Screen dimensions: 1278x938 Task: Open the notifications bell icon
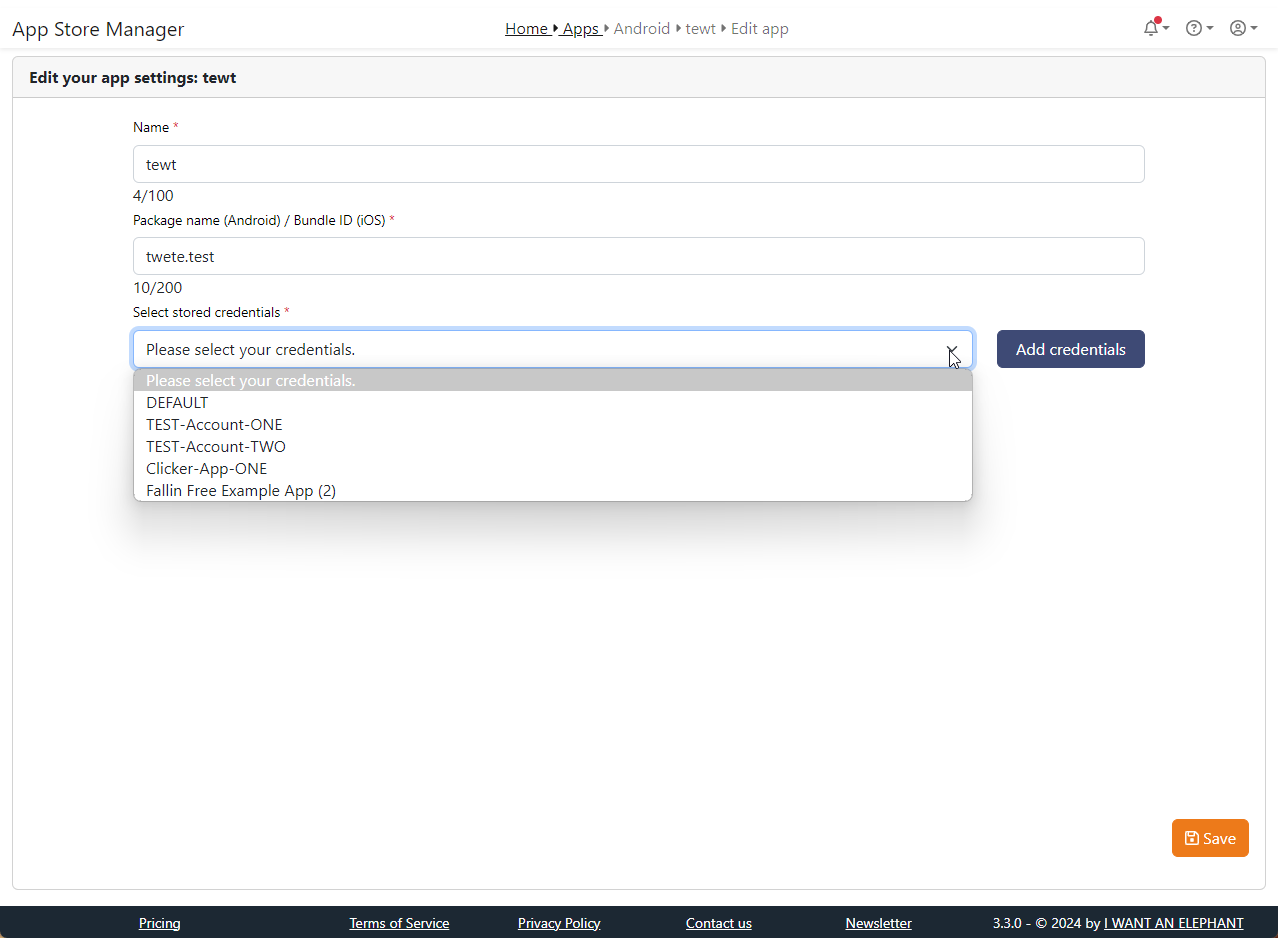tap(1154, 28)
